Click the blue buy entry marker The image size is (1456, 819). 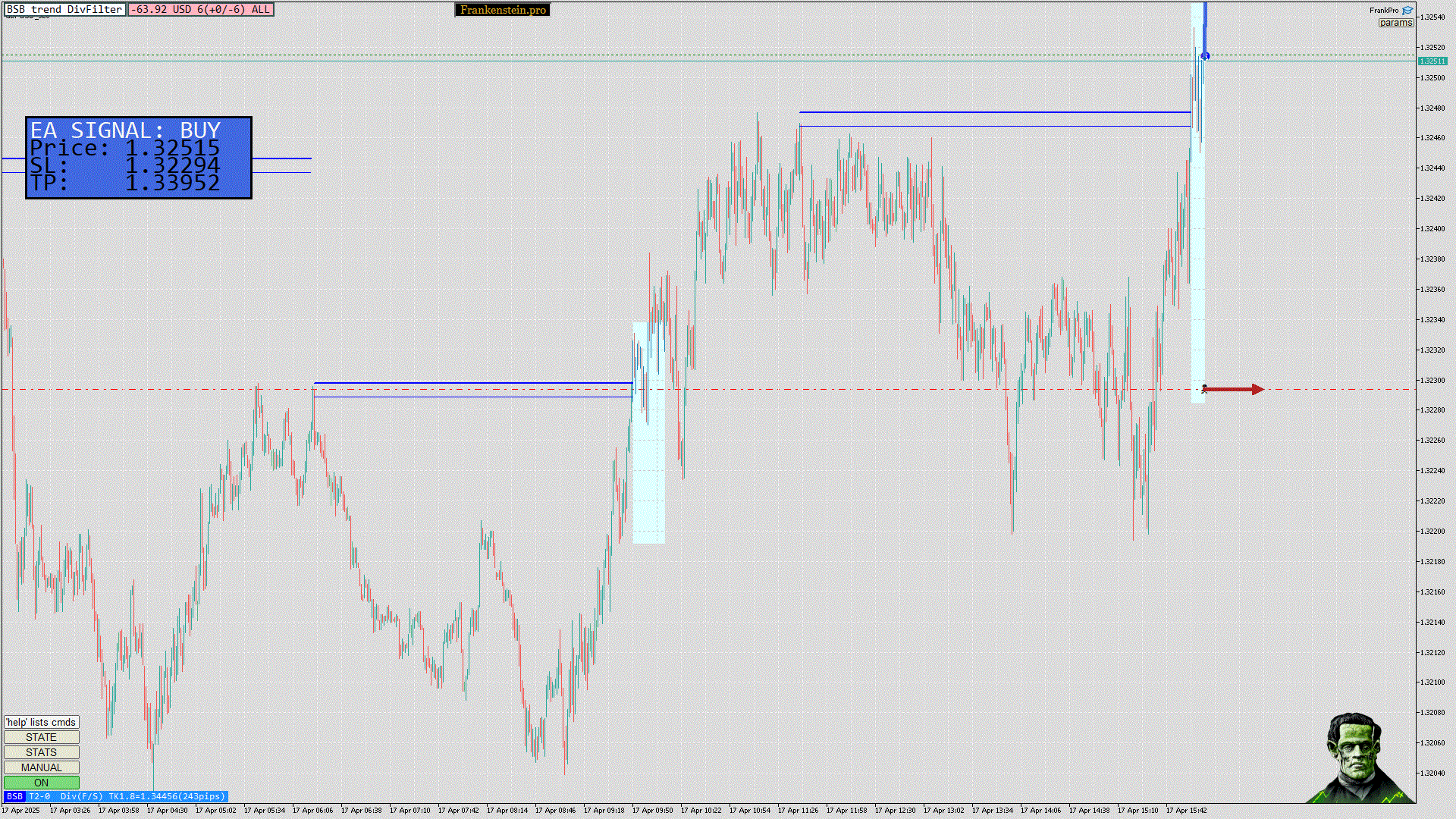[1205, 56]
